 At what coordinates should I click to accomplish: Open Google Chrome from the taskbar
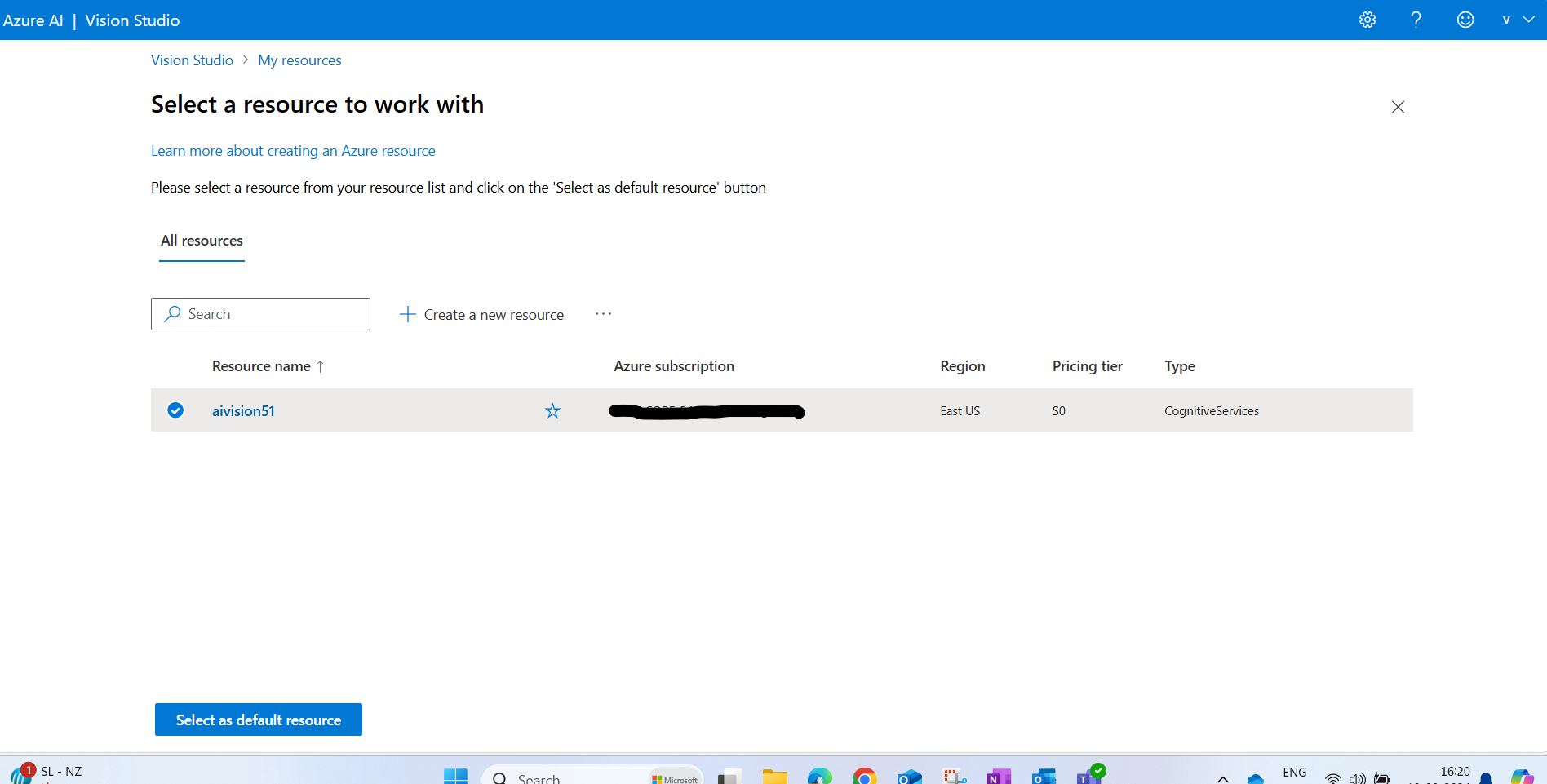(864, 776)
